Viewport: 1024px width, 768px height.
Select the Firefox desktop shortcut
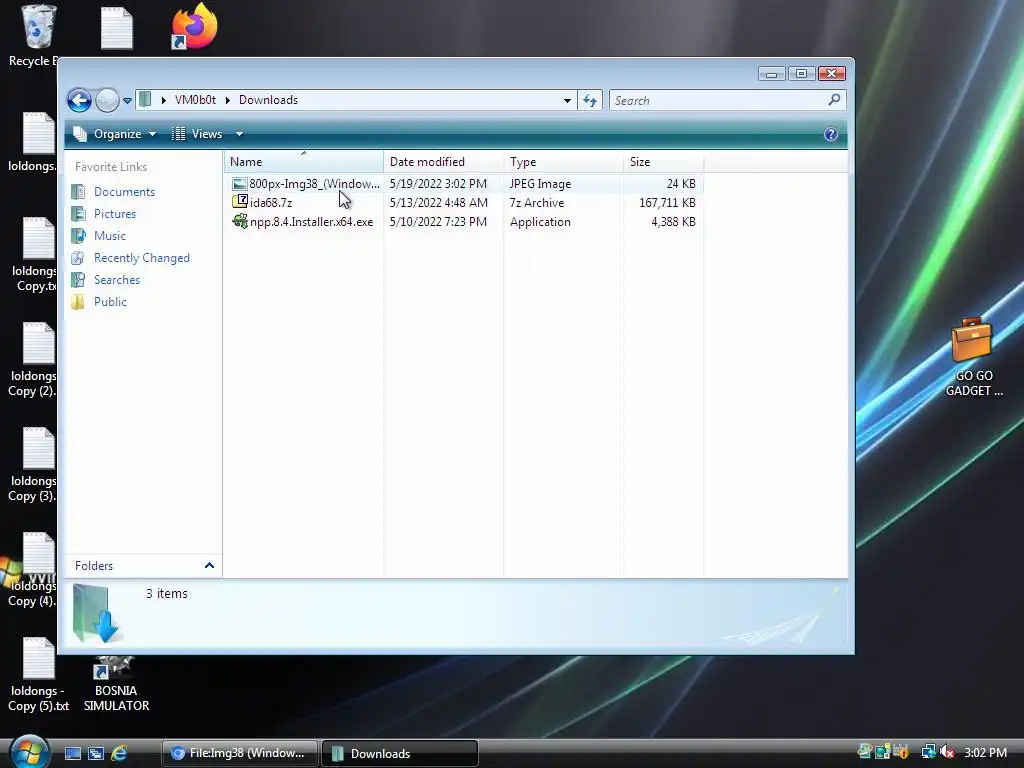pyautogui.click(x=195, y=26)
